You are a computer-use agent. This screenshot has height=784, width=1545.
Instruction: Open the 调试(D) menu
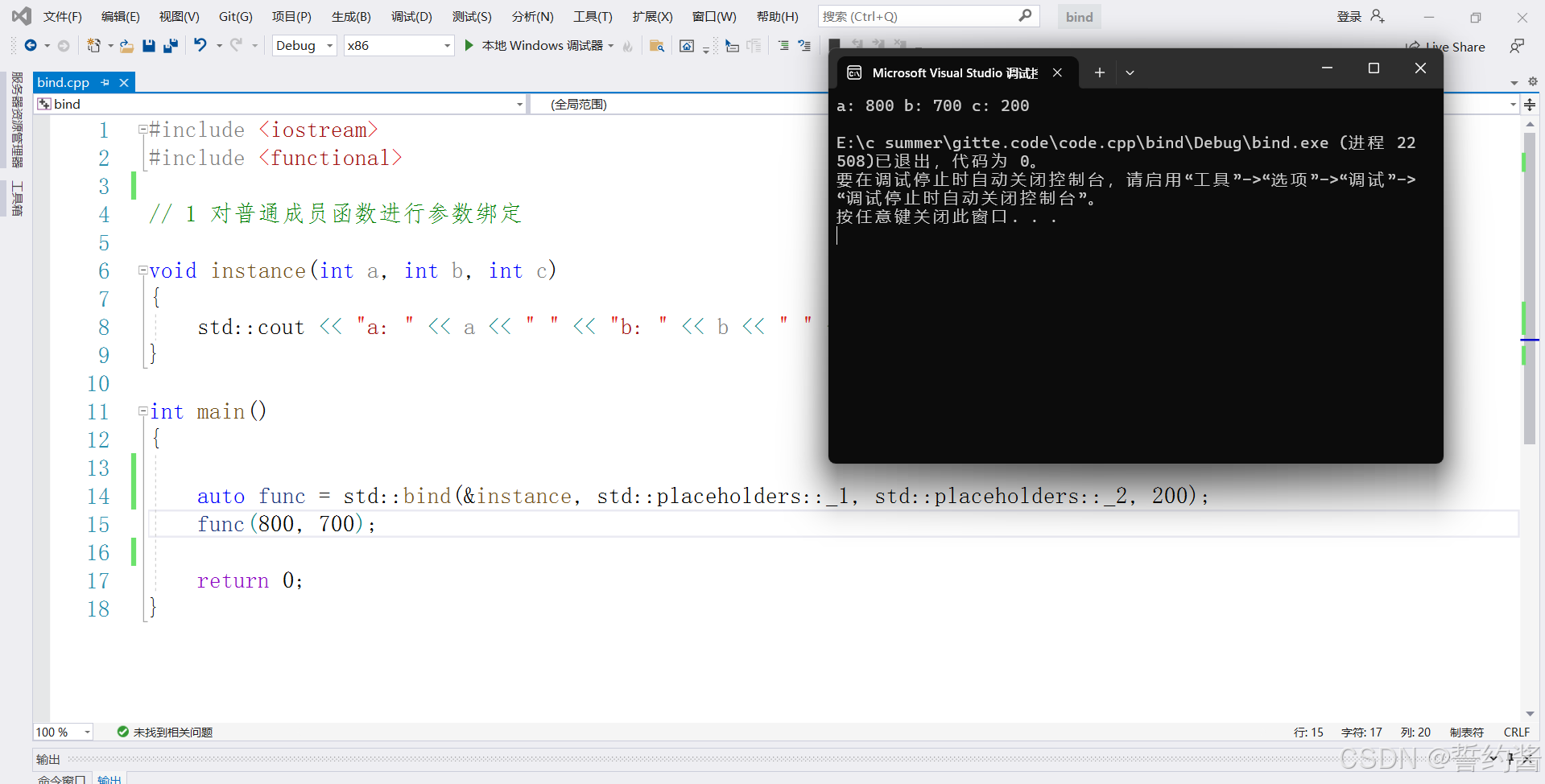411,16
